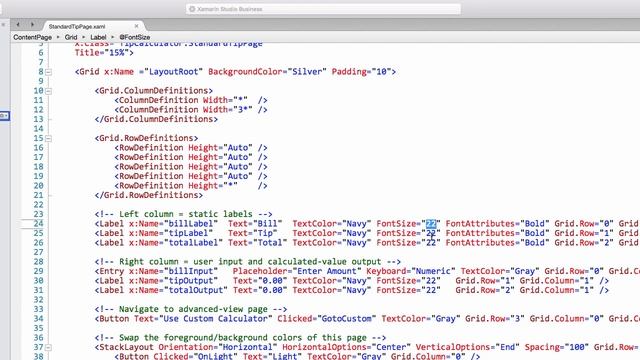Image resolution: width=640 pixels, height=360 pixels.
Task: Collapse Grid.RowDefinitions fold at line 15
Action: coord(49,139)
